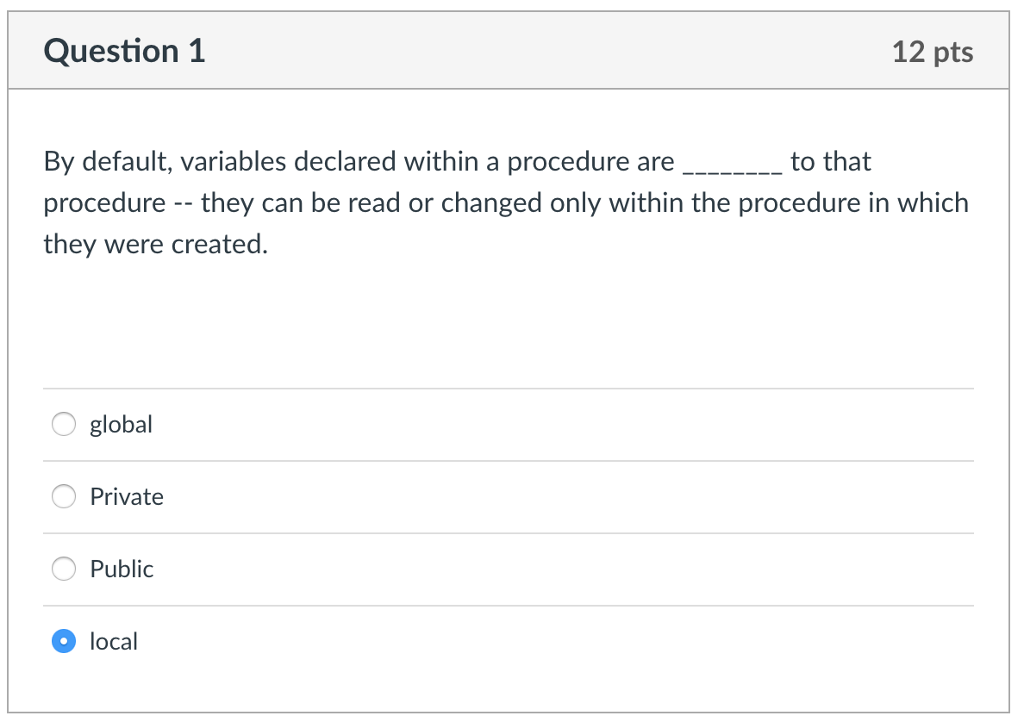Select the global radio button

pos(63,424)
